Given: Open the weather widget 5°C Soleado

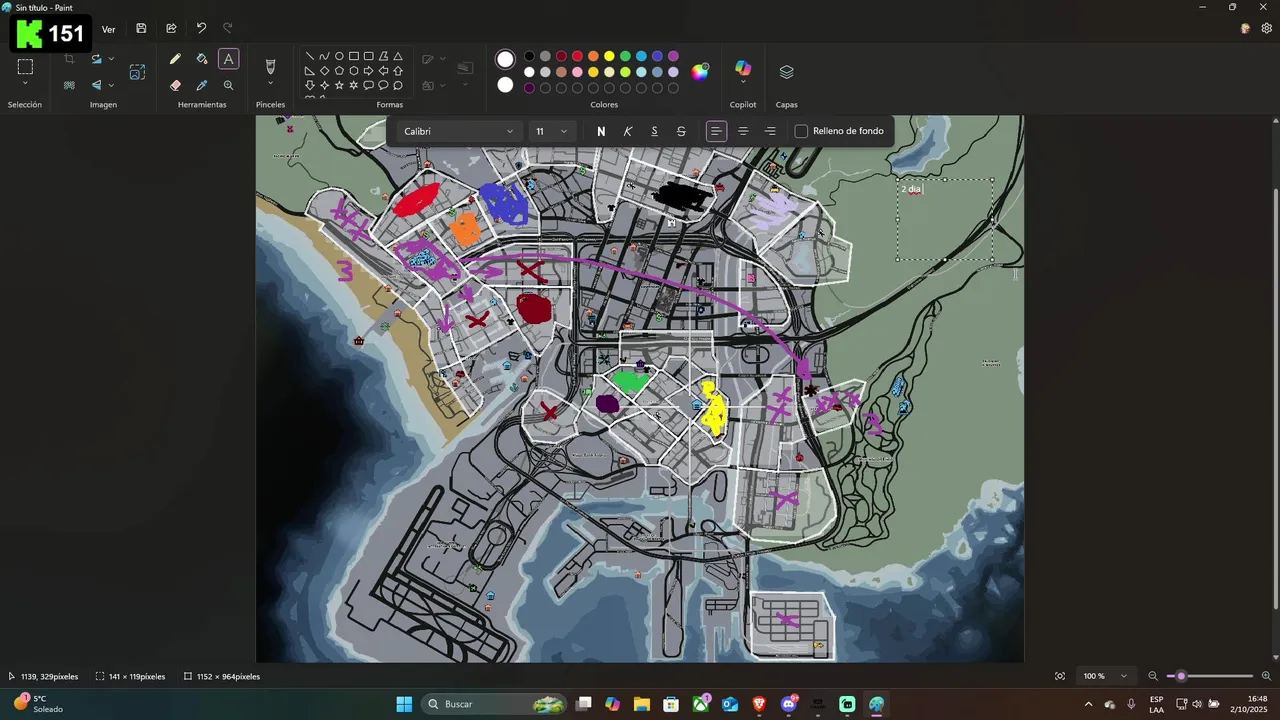Looking at the screenshot, I should pyautogui.click(x=40, y=704).
